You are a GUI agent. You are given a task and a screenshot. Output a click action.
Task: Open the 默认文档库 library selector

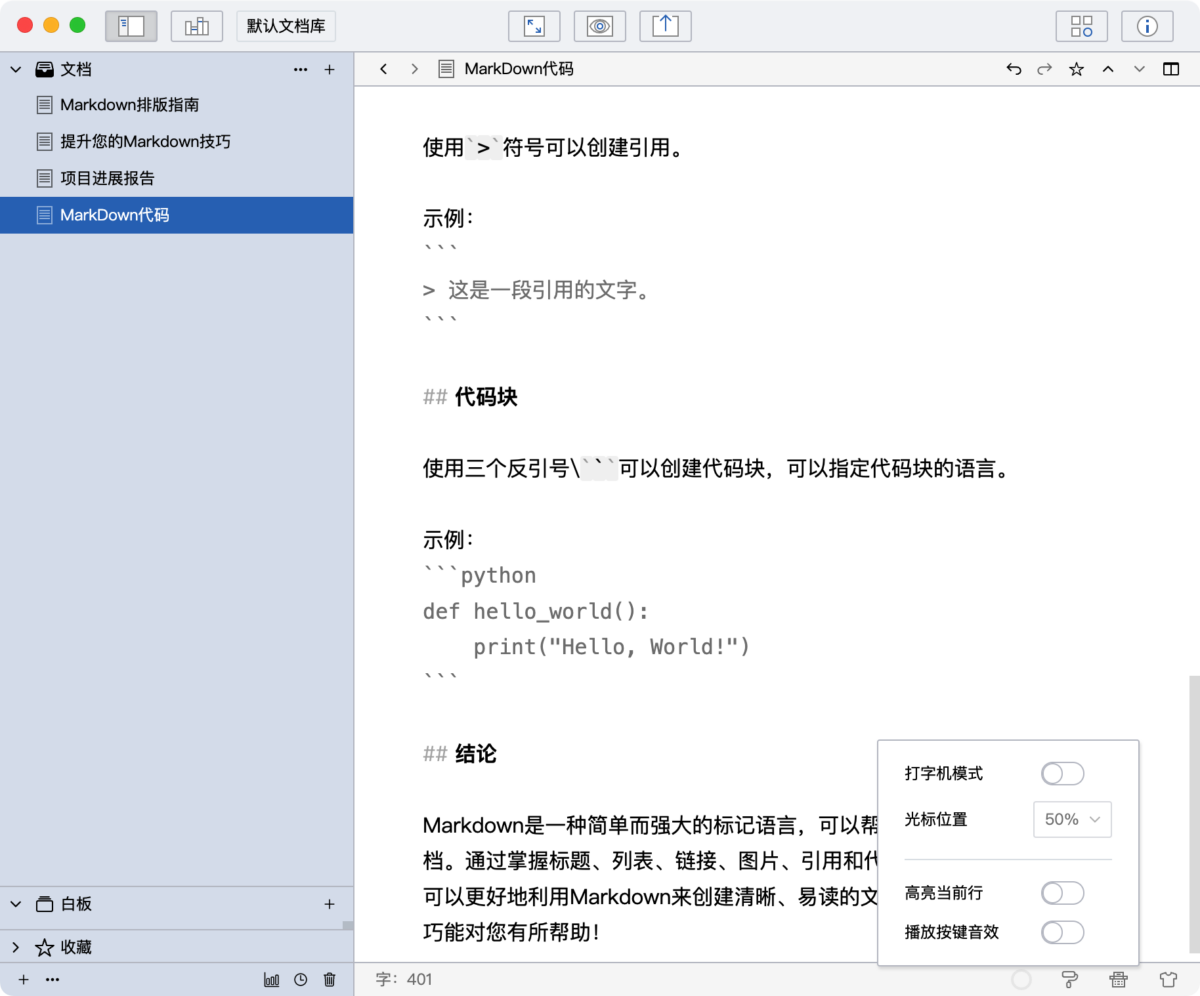pyautogui.click(x=286, y=26)
